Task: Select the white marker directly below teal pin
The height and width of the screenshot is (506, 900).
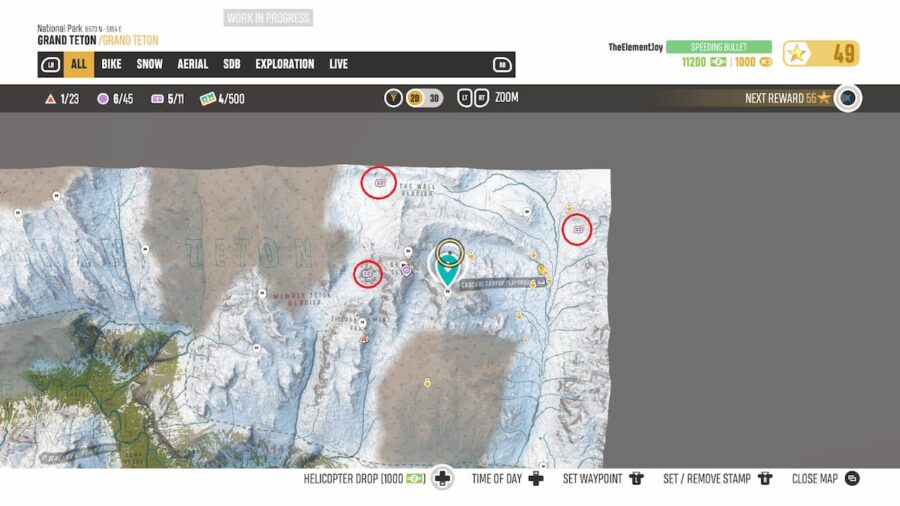Action: (448, 293)
